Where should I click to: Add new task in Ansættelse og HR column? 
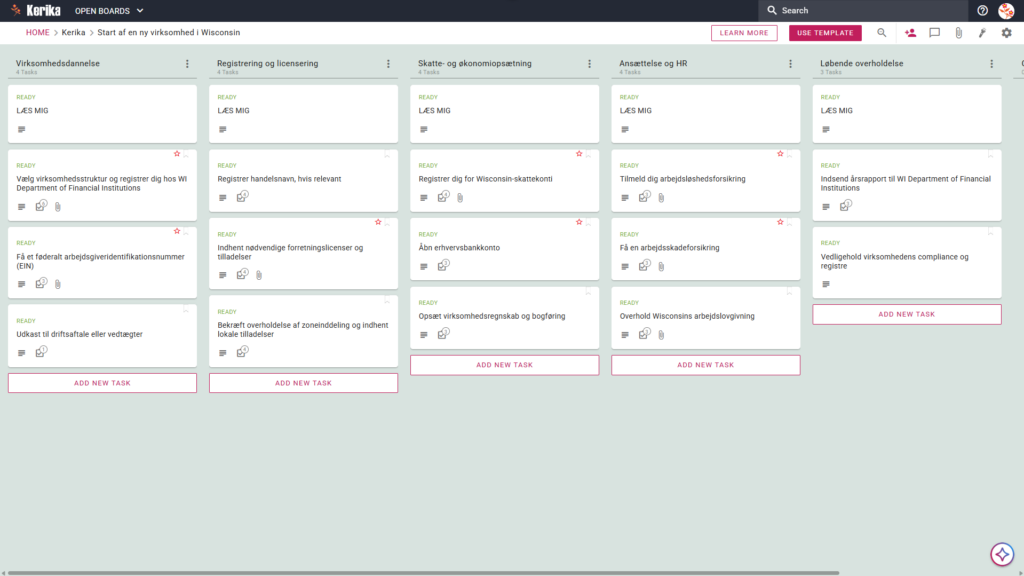pos(705,365)
